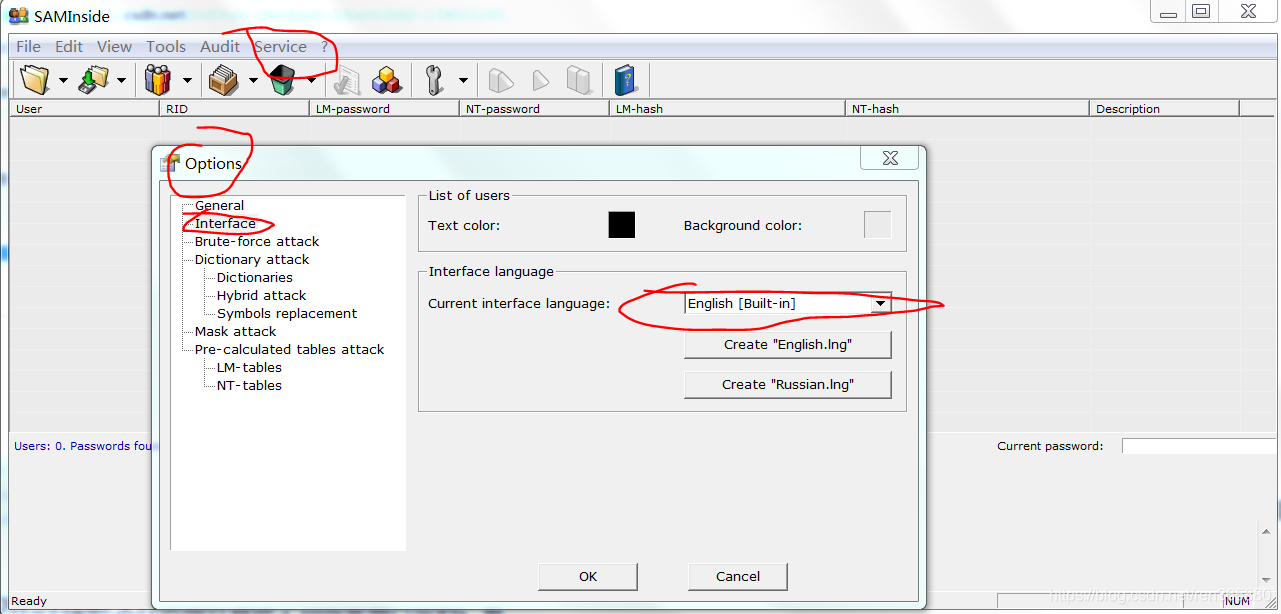Click the NT-password column header
Screen dimensions: 1281x614
pyautogui.click(x=535, y=109)
